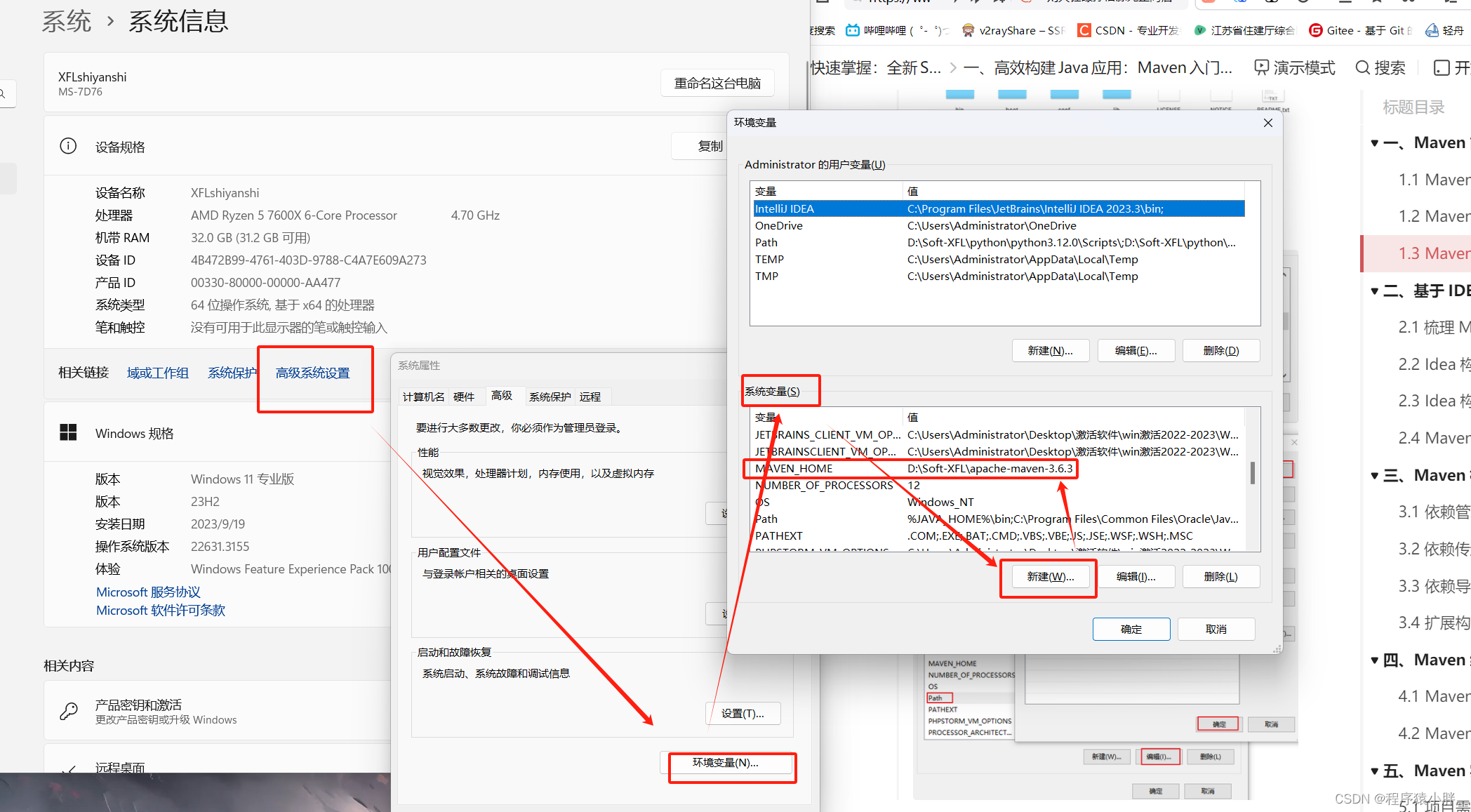Click the 搜索 magnifier icon in document toolbar
1471x812 pixels.
tap(1363, 67)
